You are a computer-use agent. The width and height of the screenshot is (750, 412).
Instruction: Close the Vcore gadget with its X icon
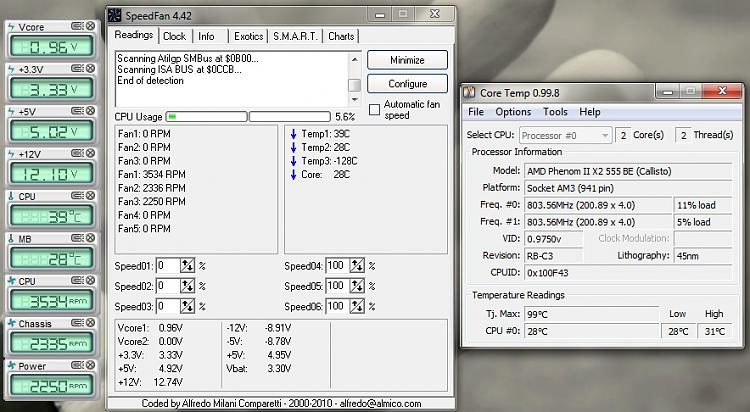pyautogui.click(x=90, y=26)
